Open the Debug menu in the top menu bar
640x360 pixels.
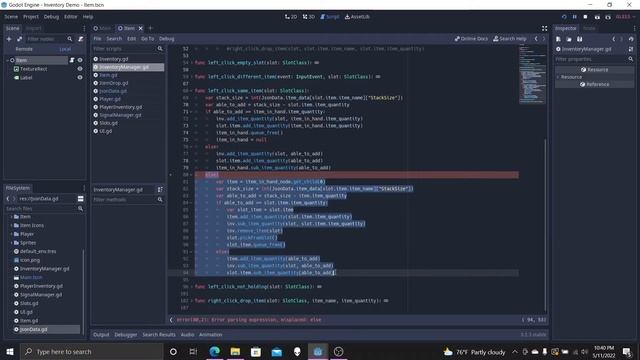(x=51, y=17)
